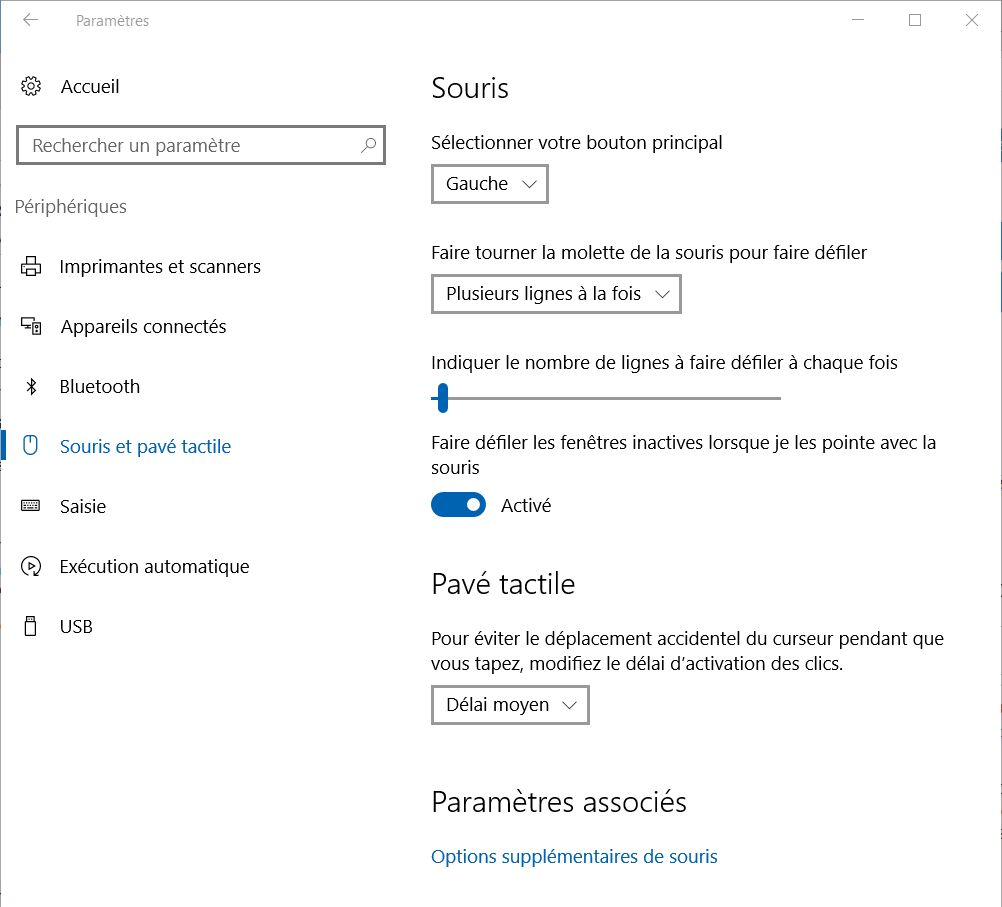Click the keyboard icon next to Saisie
This screenshot has height=907, width=1002.
(x=31, y=507)
